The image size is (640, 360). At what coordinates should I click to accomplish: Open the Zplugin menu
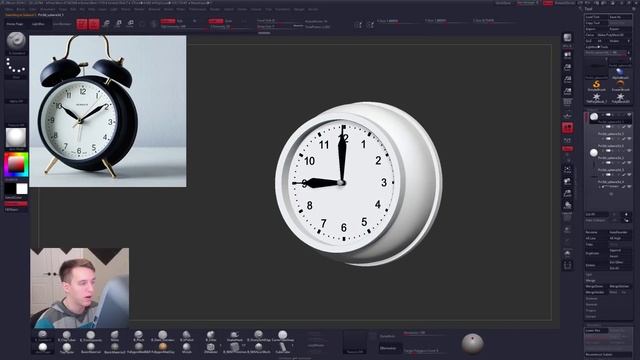click(299, 9)
